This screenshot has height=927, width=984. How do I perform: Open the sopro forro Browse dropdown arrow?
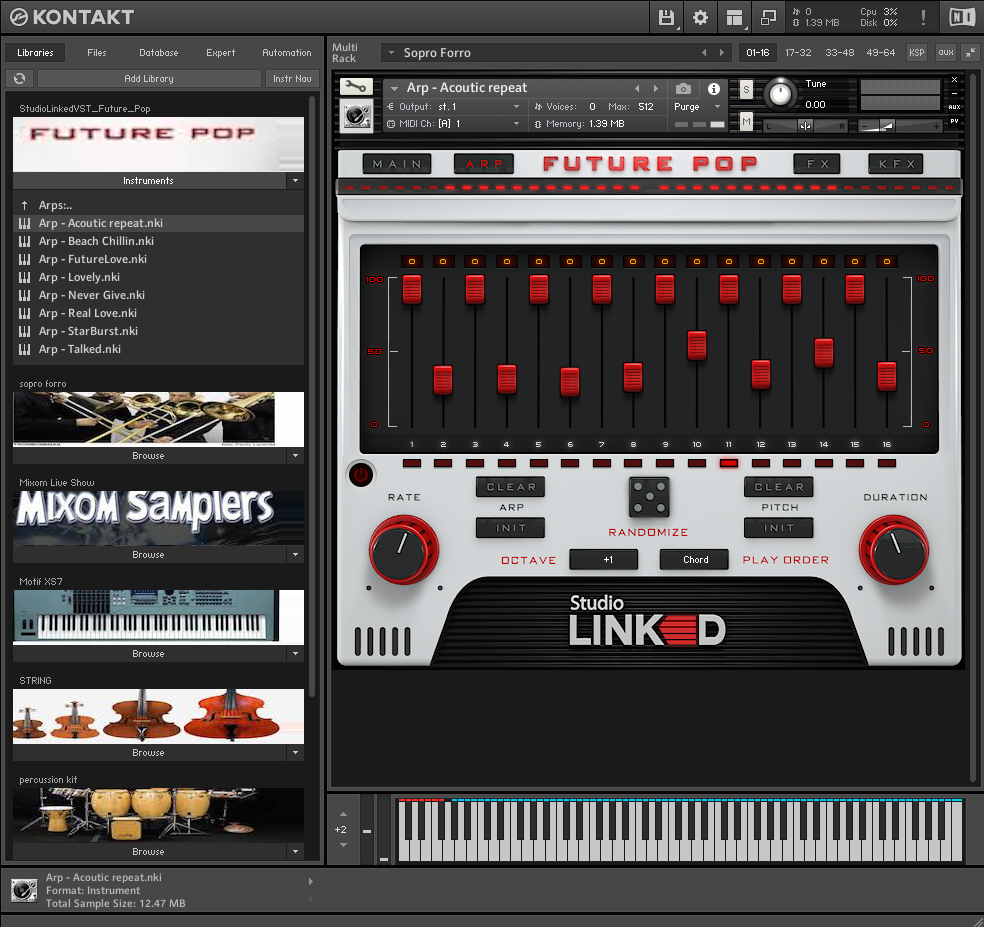pos(296,456)
